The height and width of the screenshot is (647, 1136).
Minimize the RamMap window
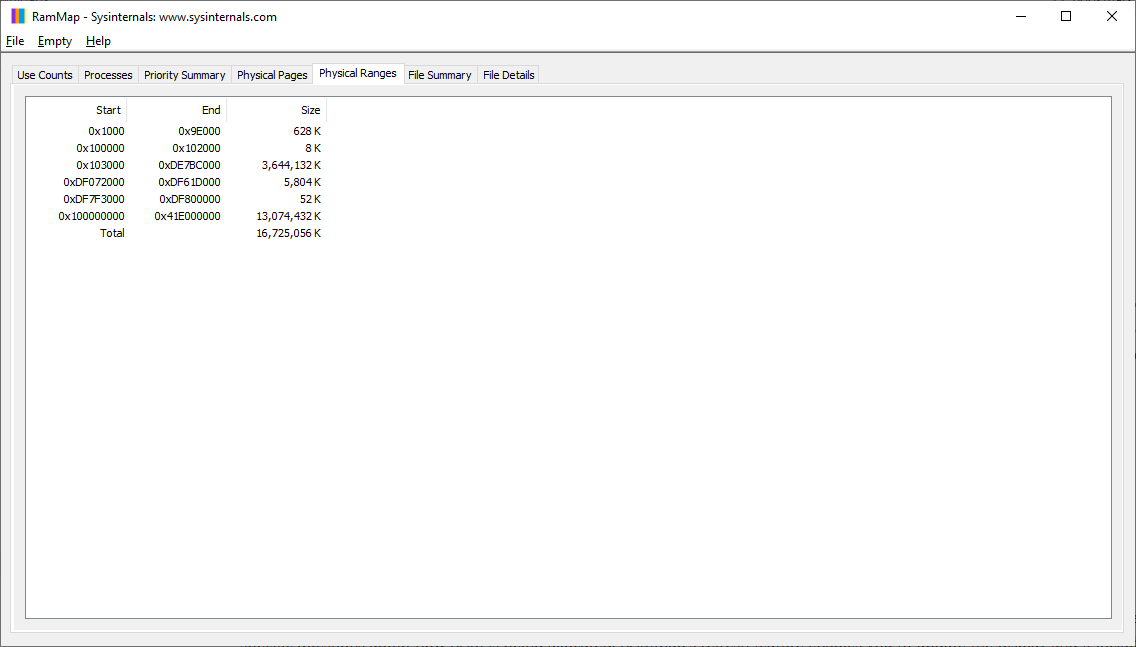pyautogui.click(x=1022, y=17)
